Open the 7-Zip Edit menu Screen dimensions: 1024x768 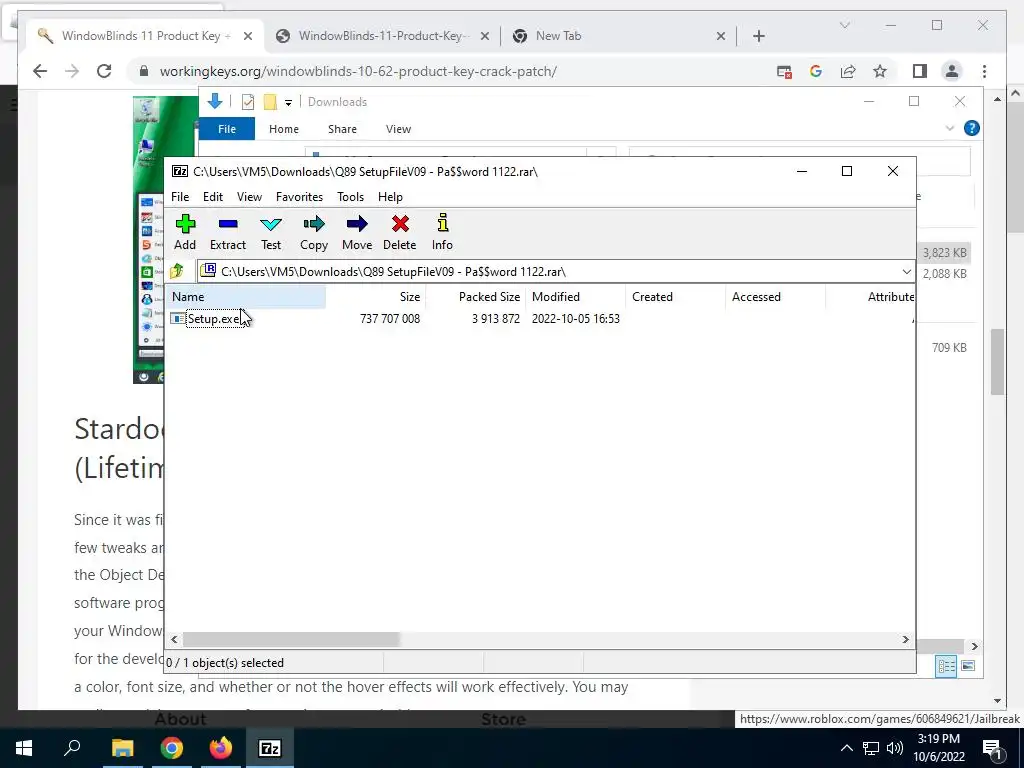[213, 197]
